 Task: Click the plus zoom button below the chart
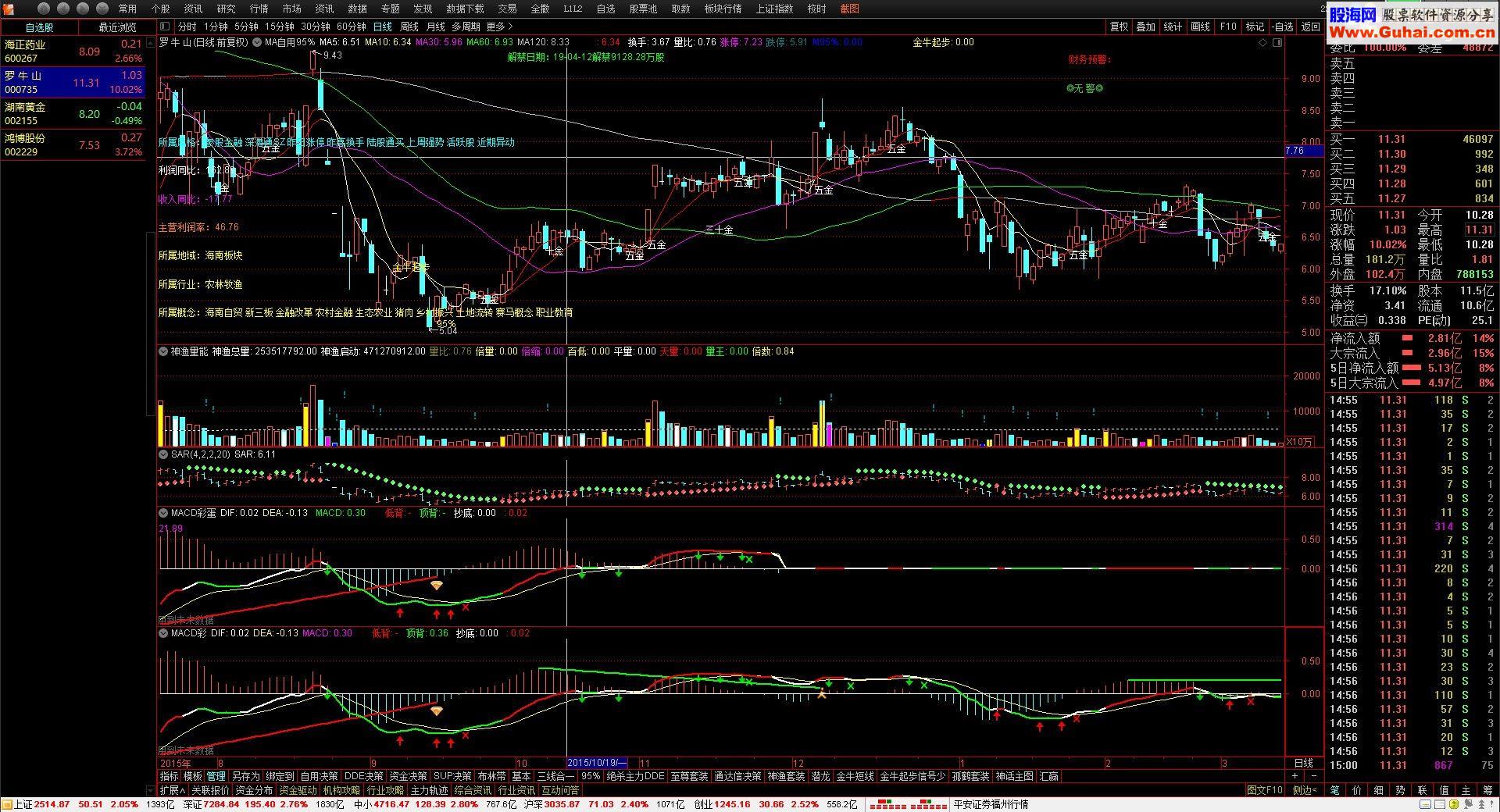(x=1295, y=776)
